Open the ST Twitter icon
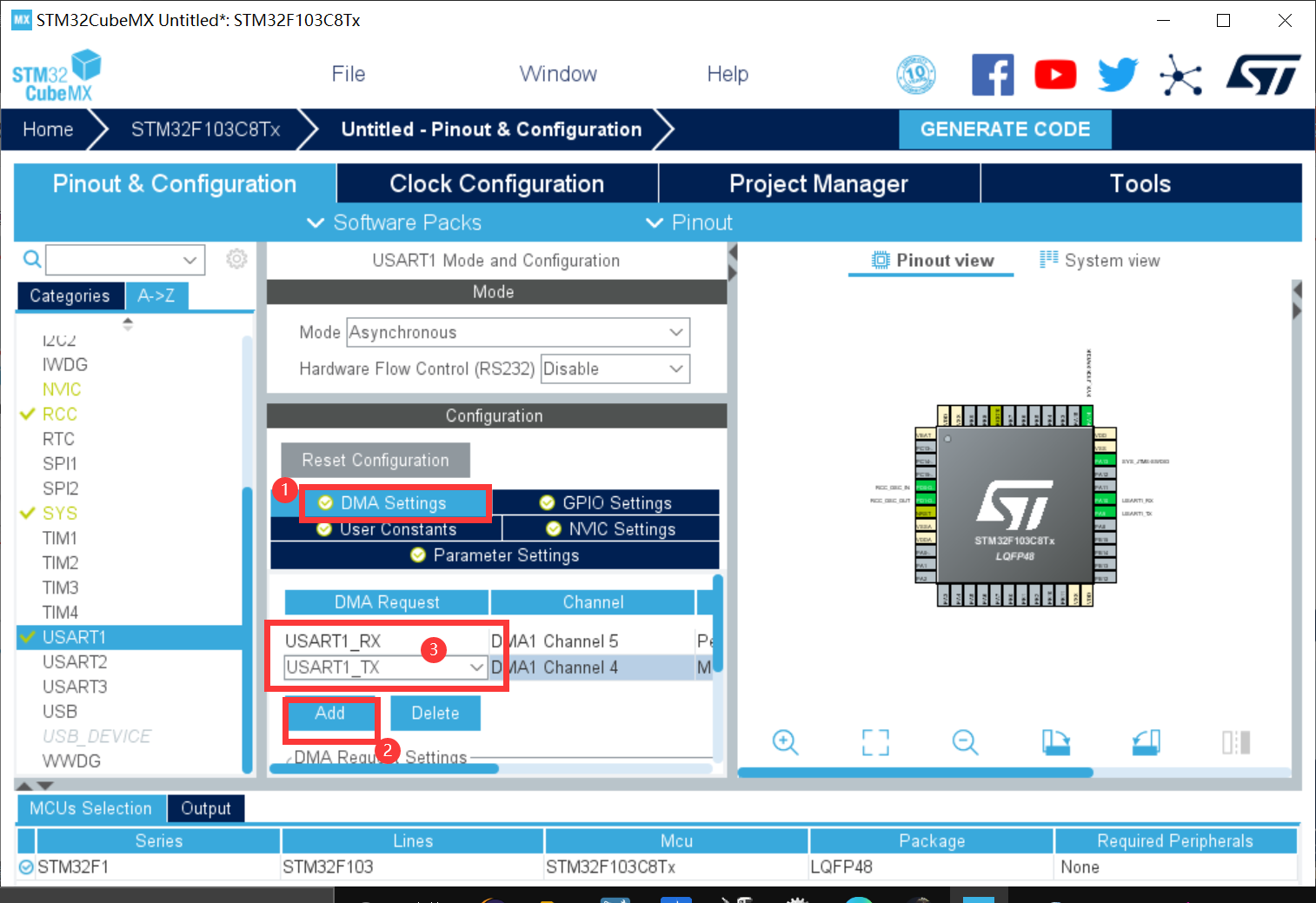 [1118, 75]
